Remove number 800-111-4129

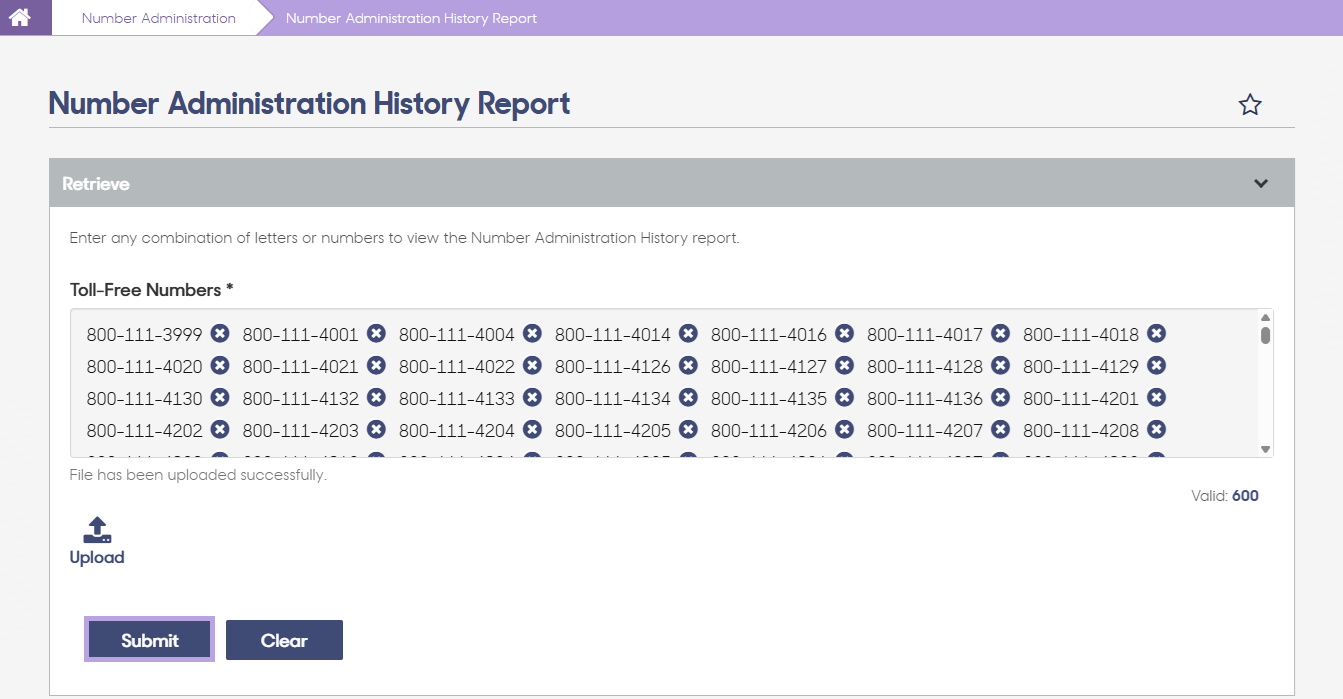(1156, 366)
